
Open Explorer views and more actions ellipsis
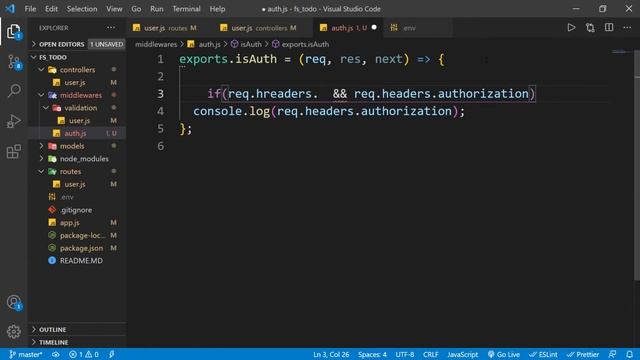[111, 28]
